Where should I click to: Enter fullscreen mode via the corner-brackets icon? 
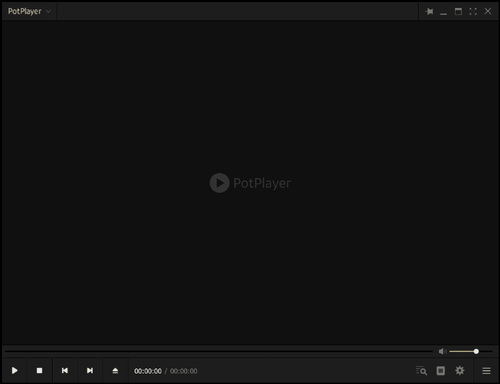pyautogui.click(x=473, y=11)
